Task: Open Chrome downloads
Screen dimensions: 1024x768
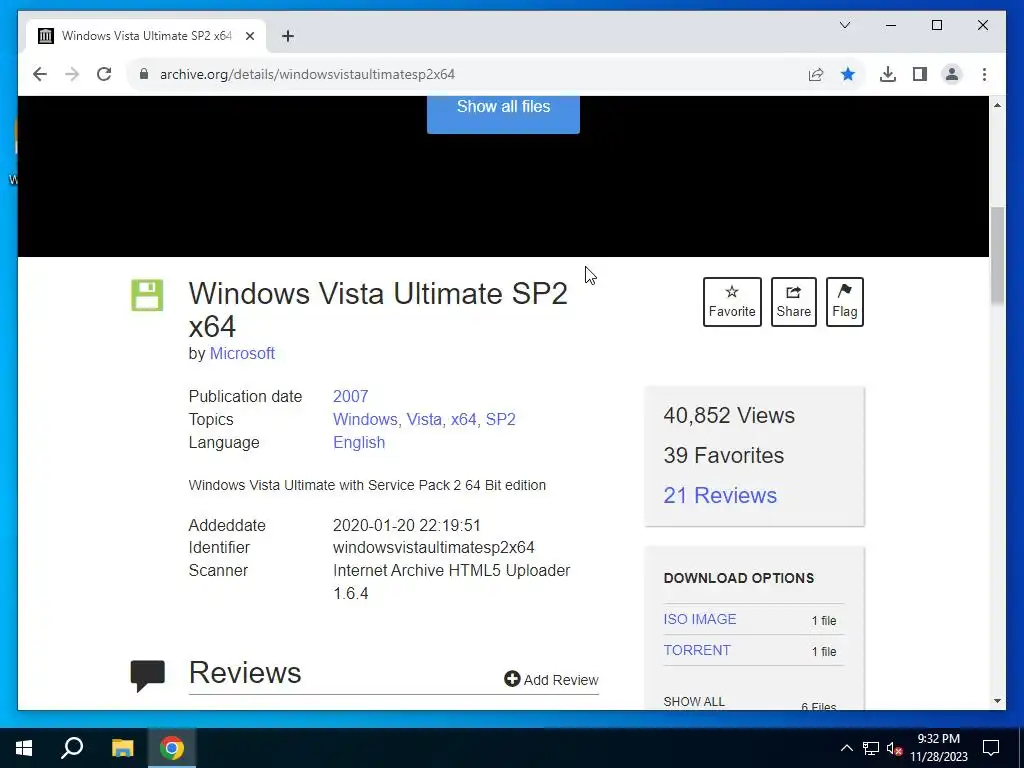Action: (x=888, y=74)
